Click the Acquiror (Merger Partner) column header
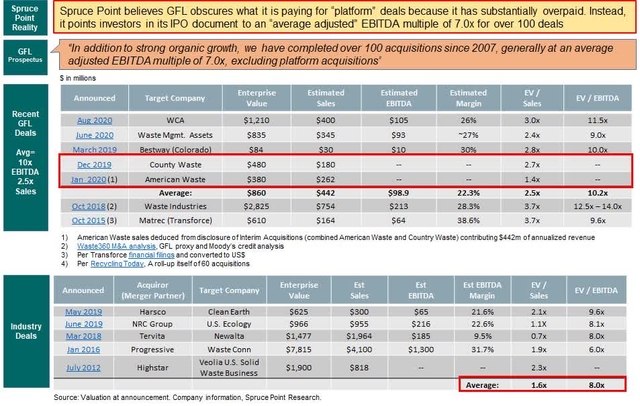This screenshot has width=640, height=406. [x=153, y=290]
